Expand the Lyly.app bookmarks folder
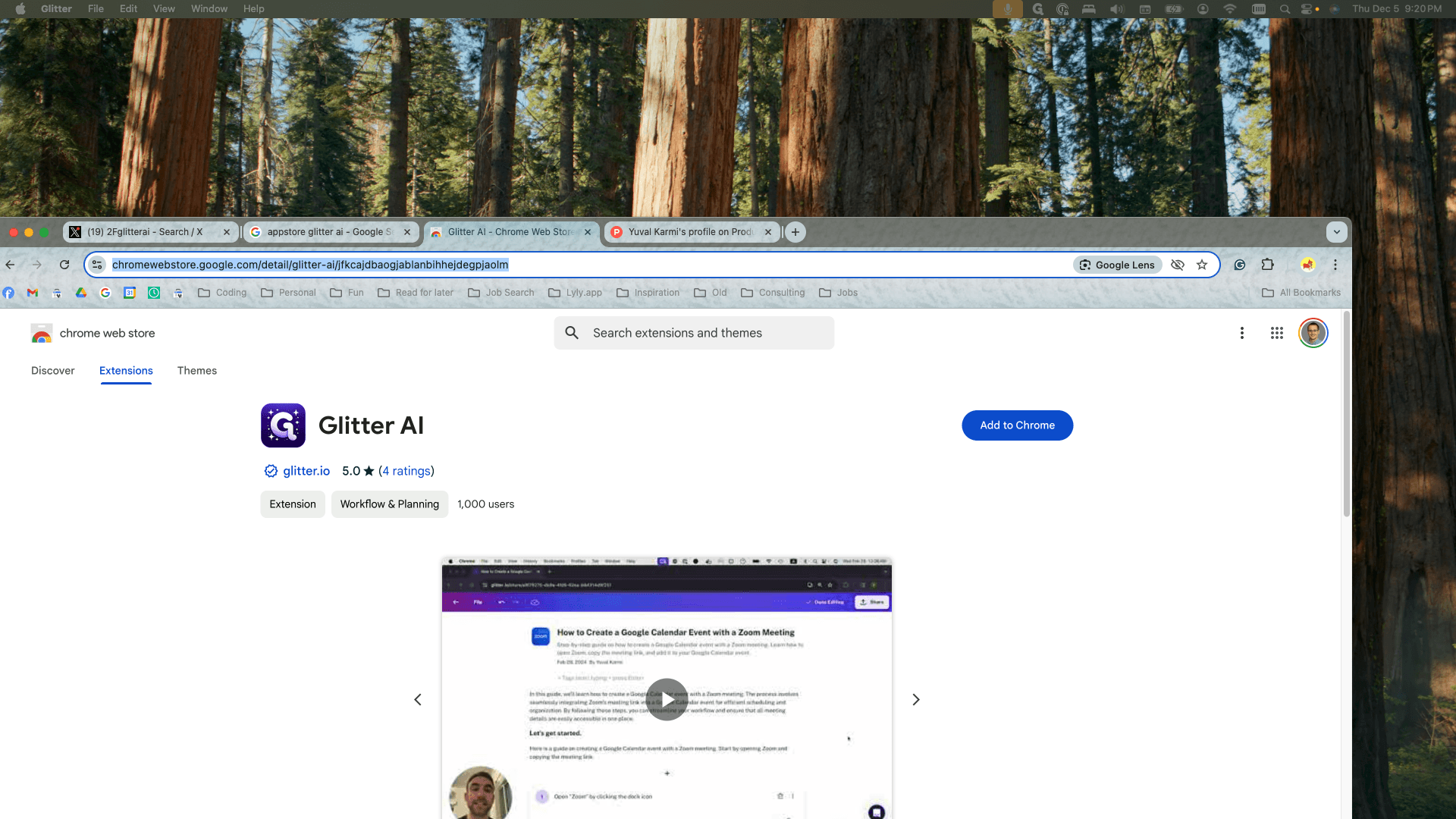Viewport: 1456px width, 819px height. [575, 293]
